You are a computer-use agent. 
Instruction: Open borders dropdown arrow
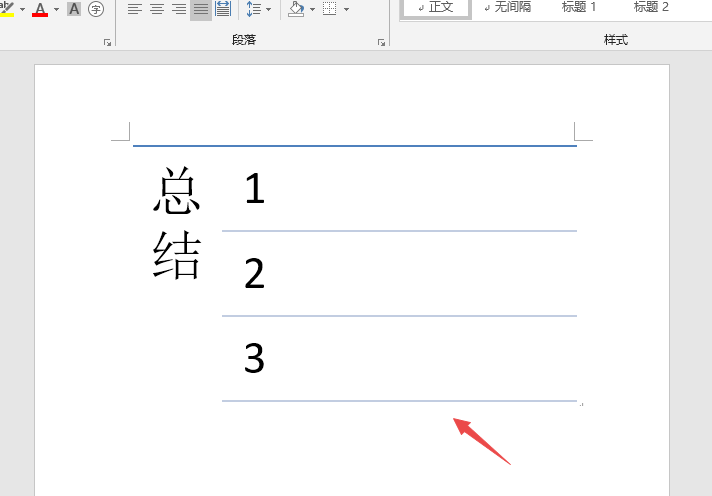point(346,9)
